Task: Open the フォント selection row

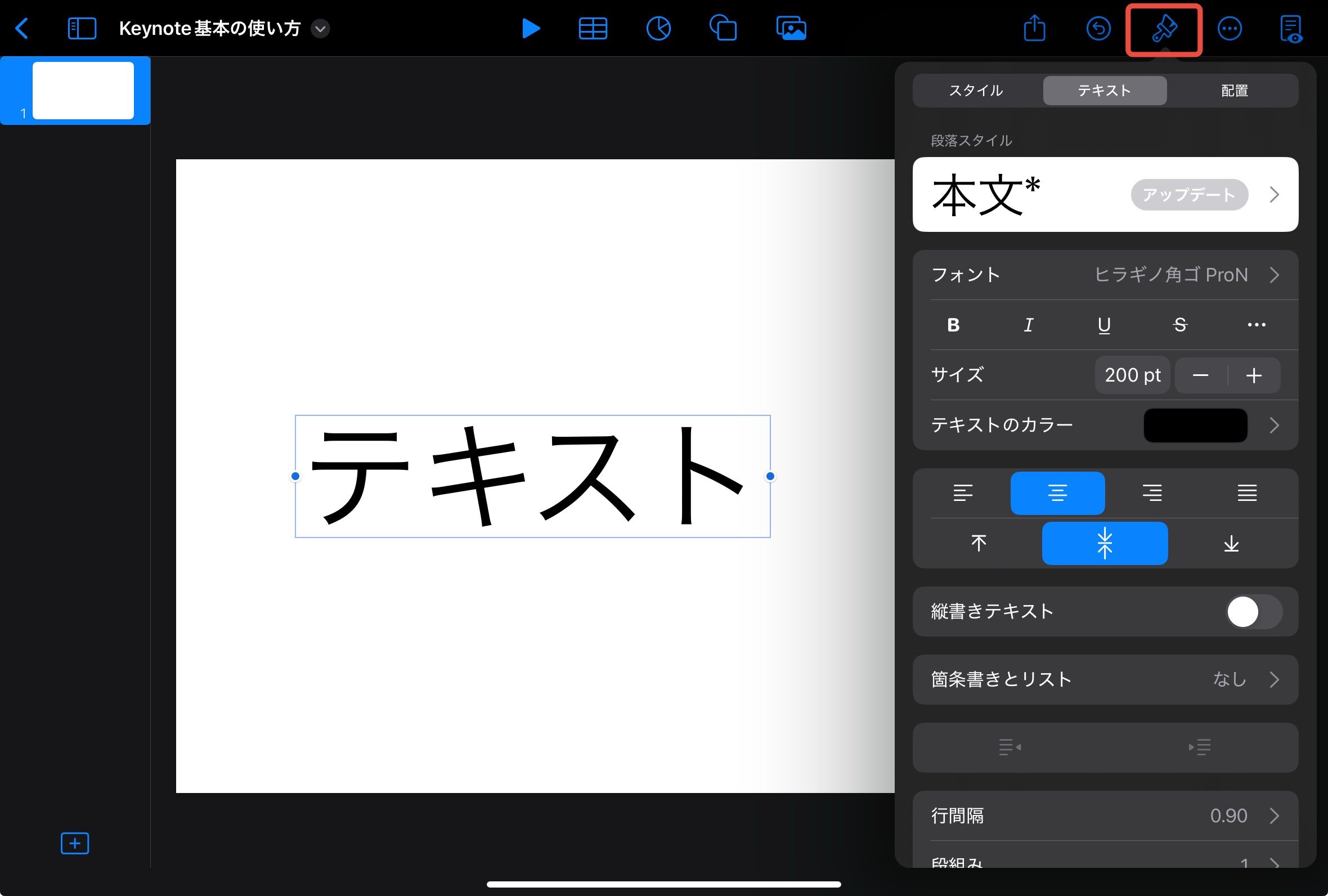Action: pyautogui.click(x=1105, y=275)
